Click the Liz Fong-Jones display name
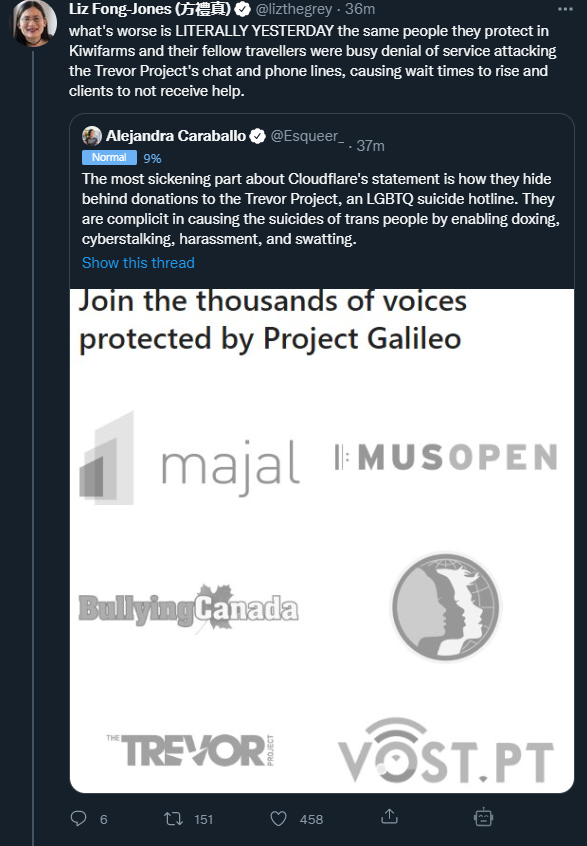 150,9
